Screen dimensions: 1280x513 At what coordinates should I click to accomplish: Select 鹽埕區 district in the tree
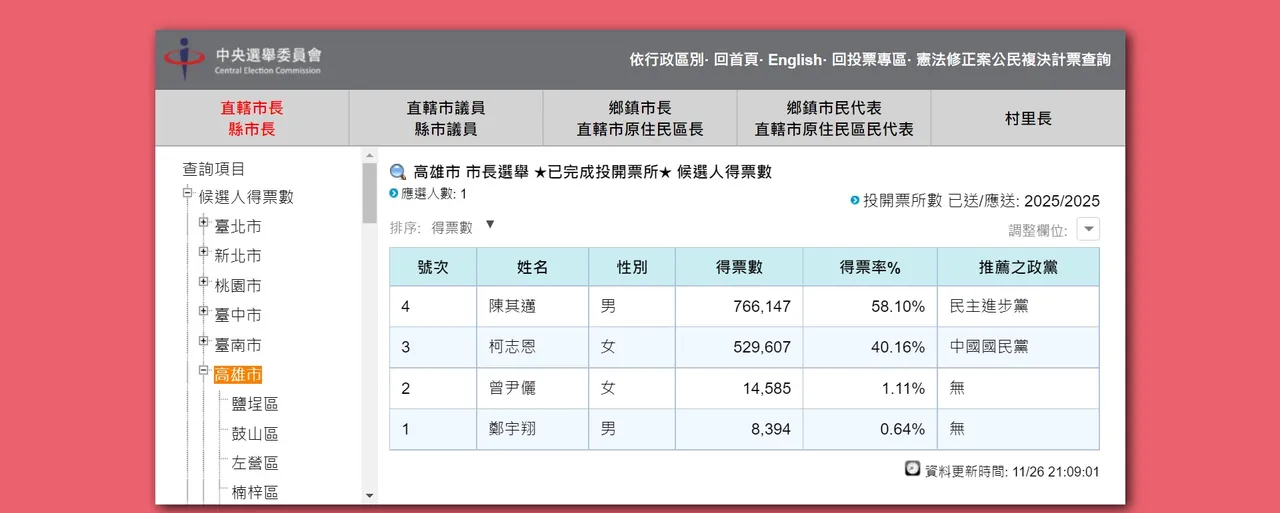pyautogui.click(x=255, y=404)
